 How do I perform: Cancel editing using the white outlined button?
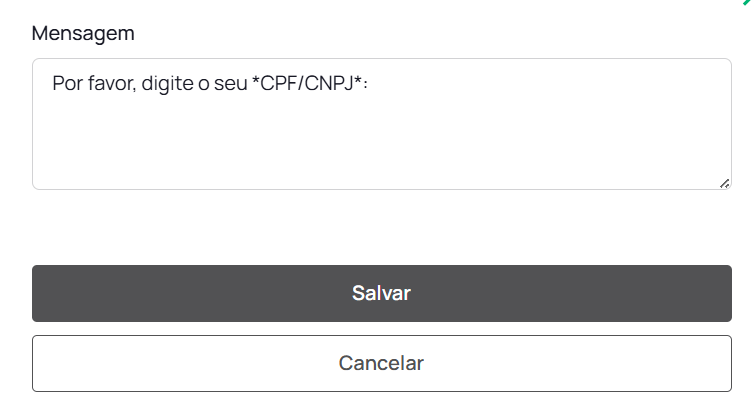click(x=381, y=363)
